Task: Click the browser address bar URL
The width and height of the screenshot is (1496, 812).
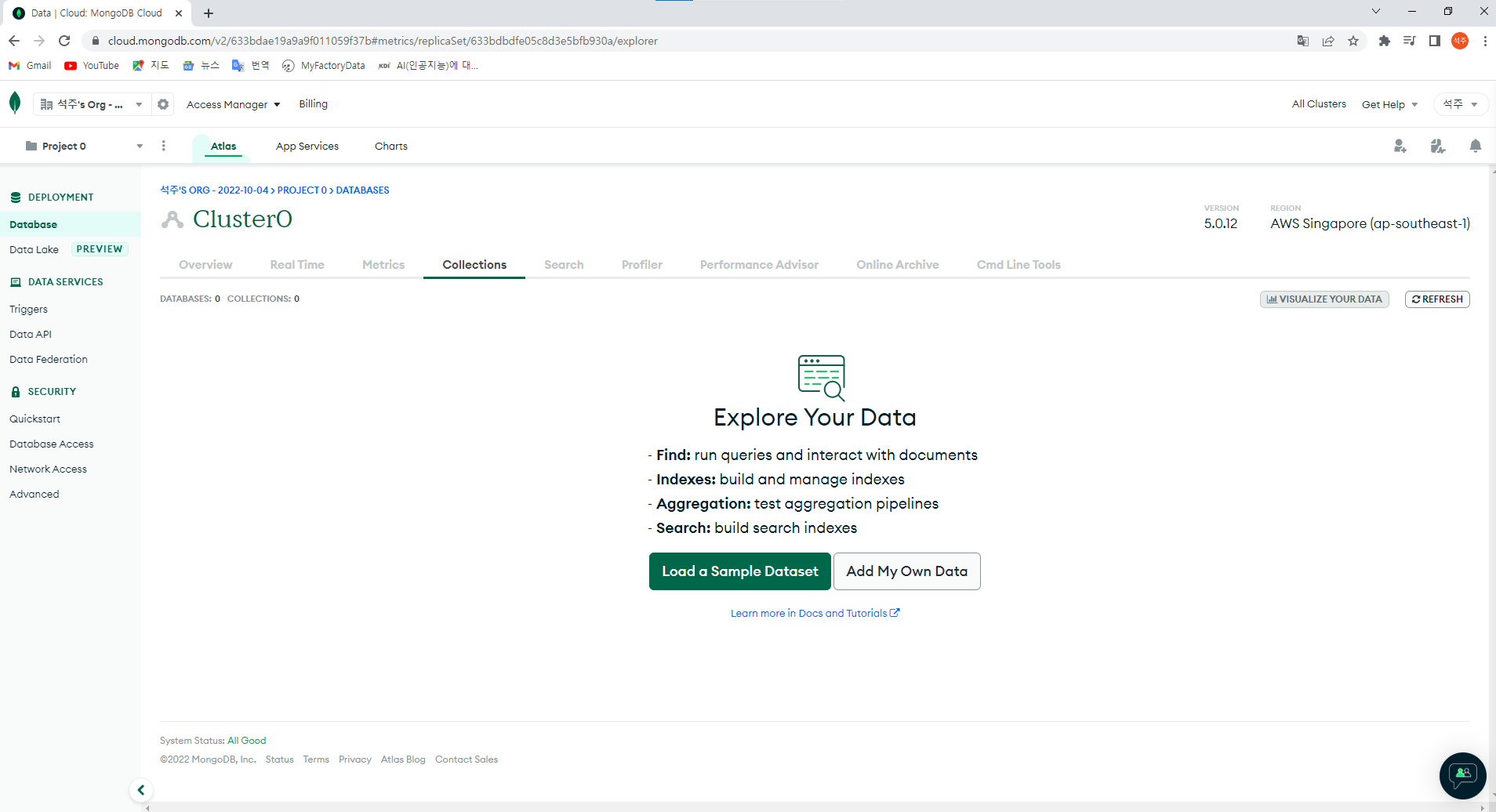Action: coord(383,41)
